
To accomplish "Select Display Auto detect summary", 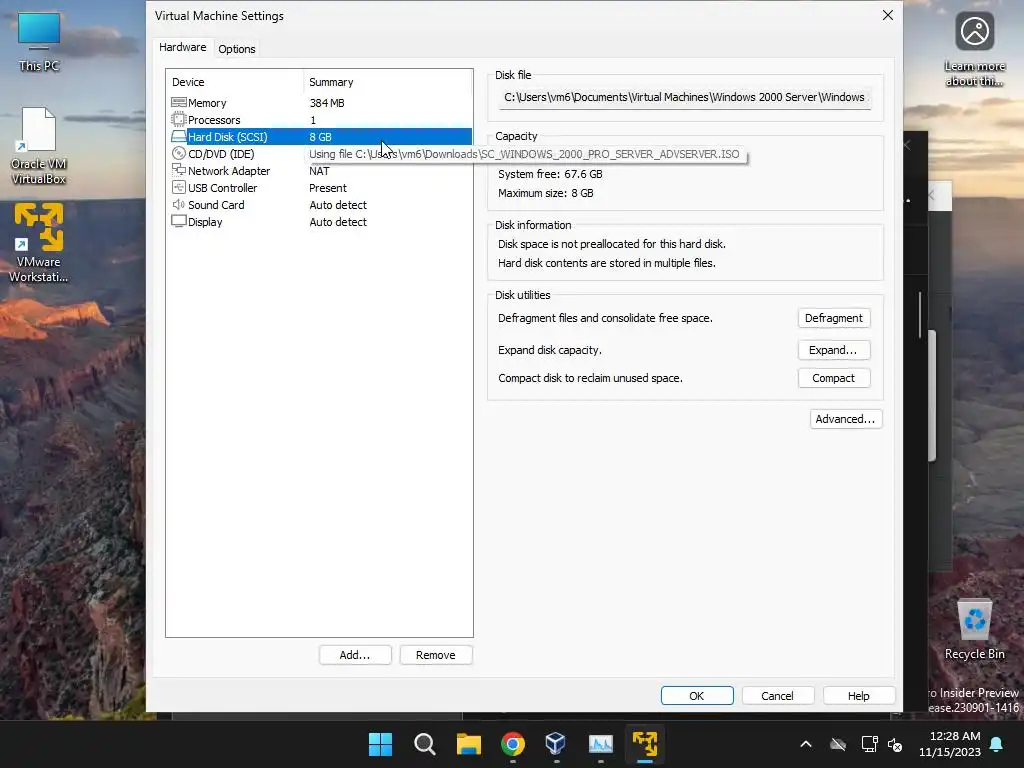I will tap(338, 222).
